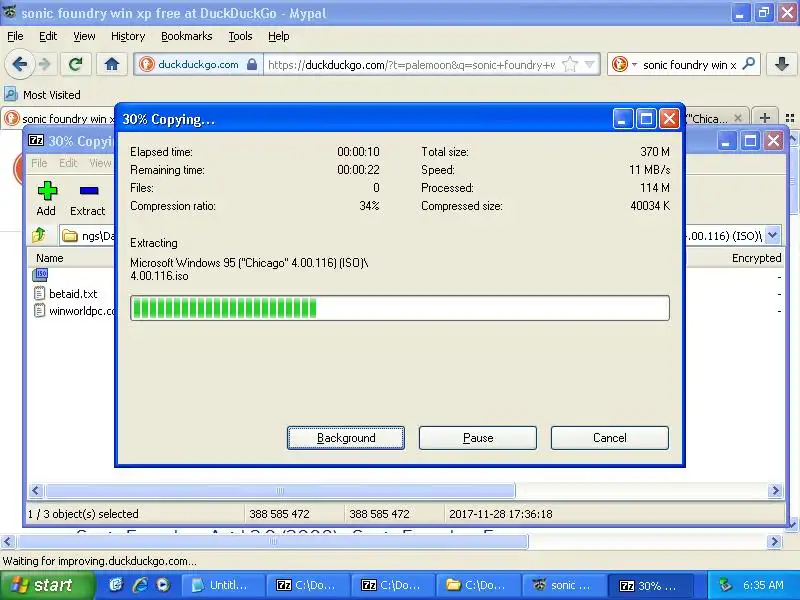
Task: Click the 6:35 AM taskbar clock
Action: 763,585
